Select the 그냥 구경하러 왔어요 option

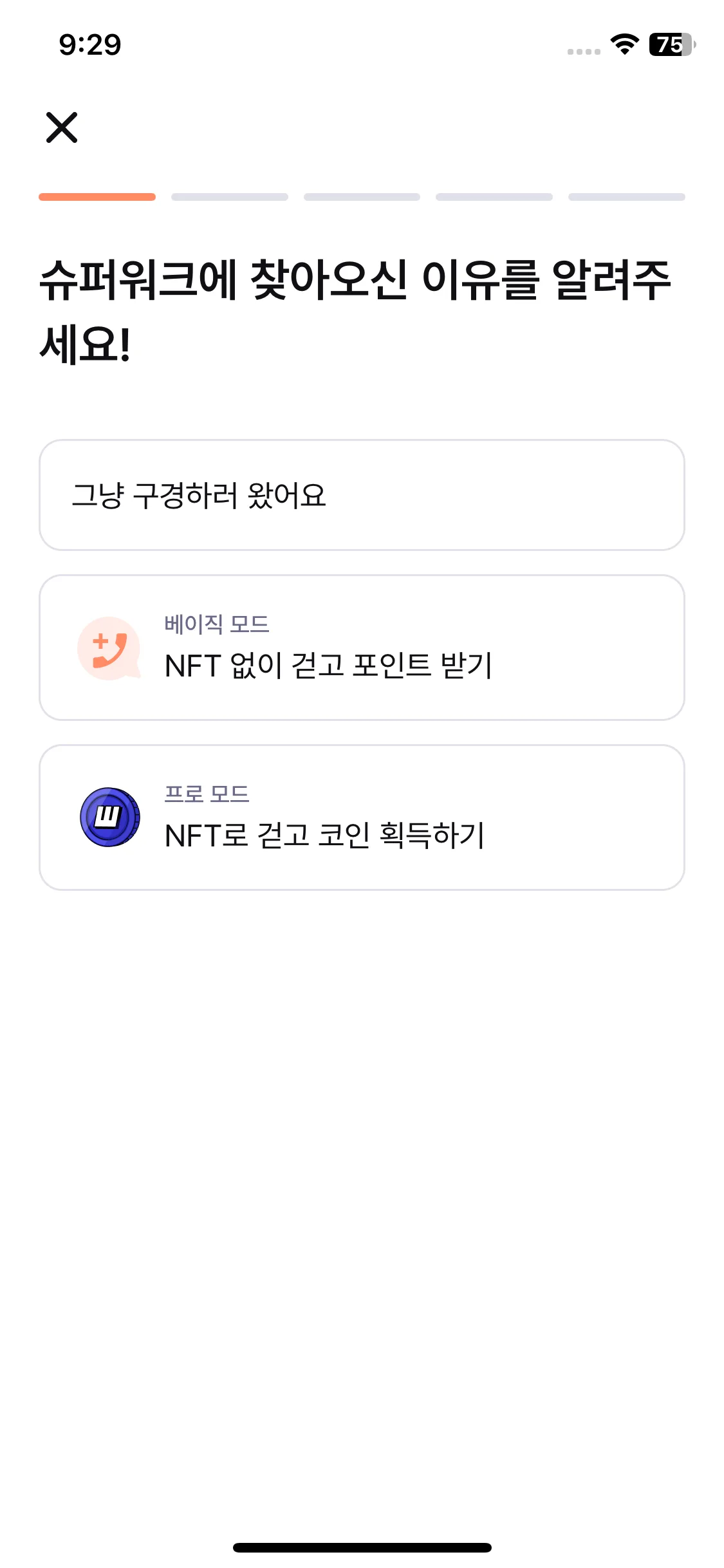(x=362, y=495)
